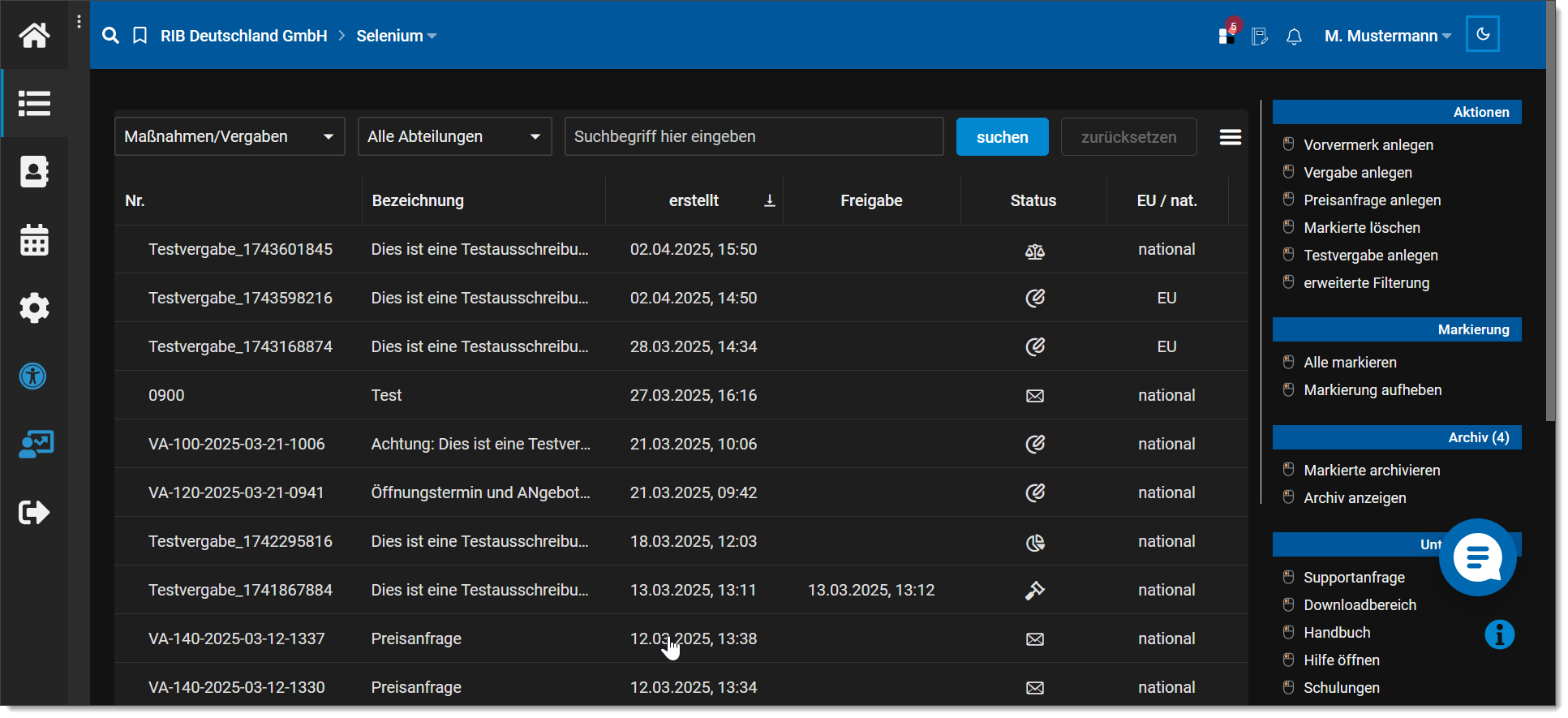The image size is (1568, 718).
Task: Select Vorvermerk anlegen action
Action: point(1368,145)
